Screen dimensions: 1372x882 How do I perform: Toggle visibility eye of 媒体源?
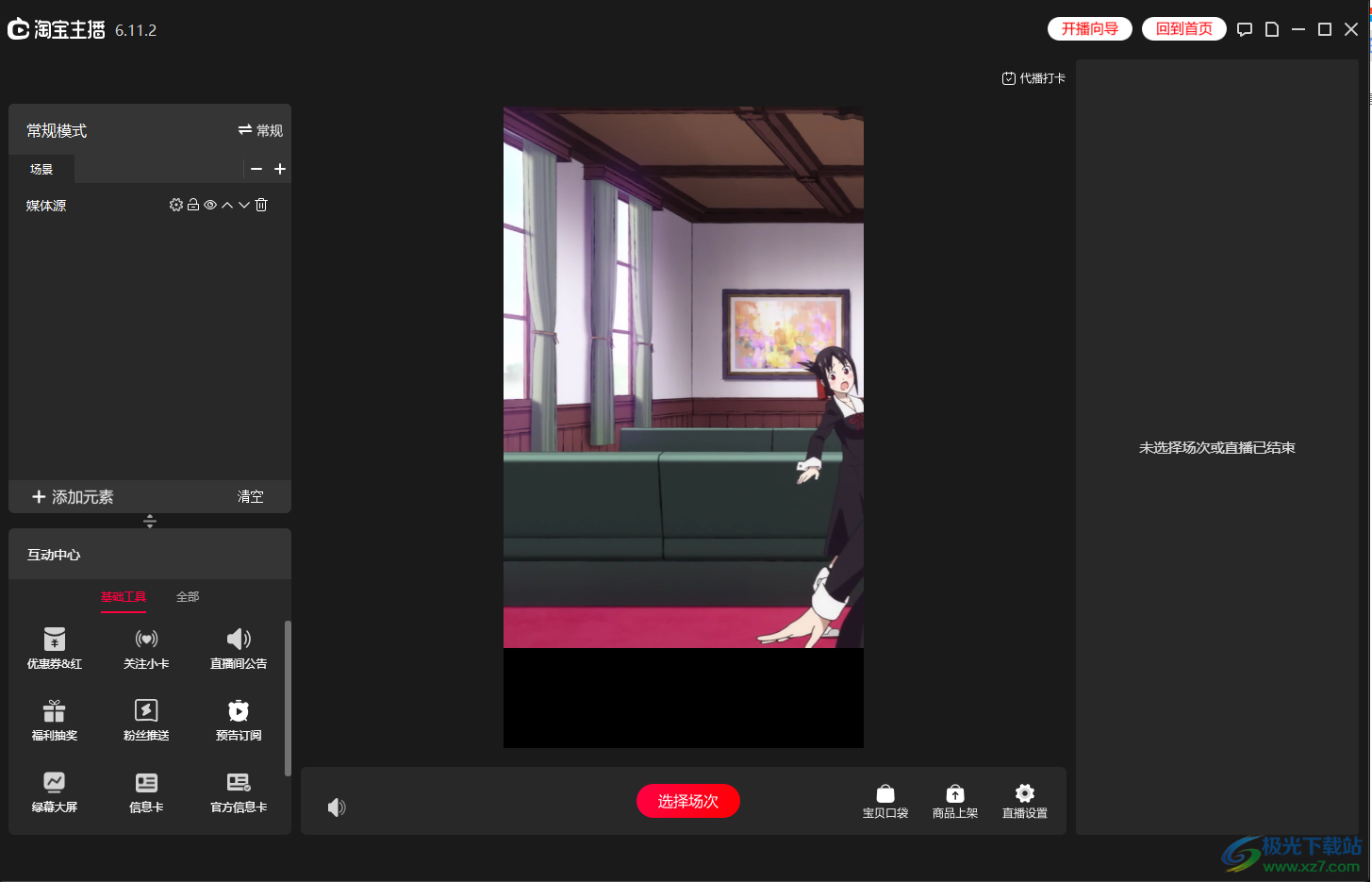click(x=210, y=205)
